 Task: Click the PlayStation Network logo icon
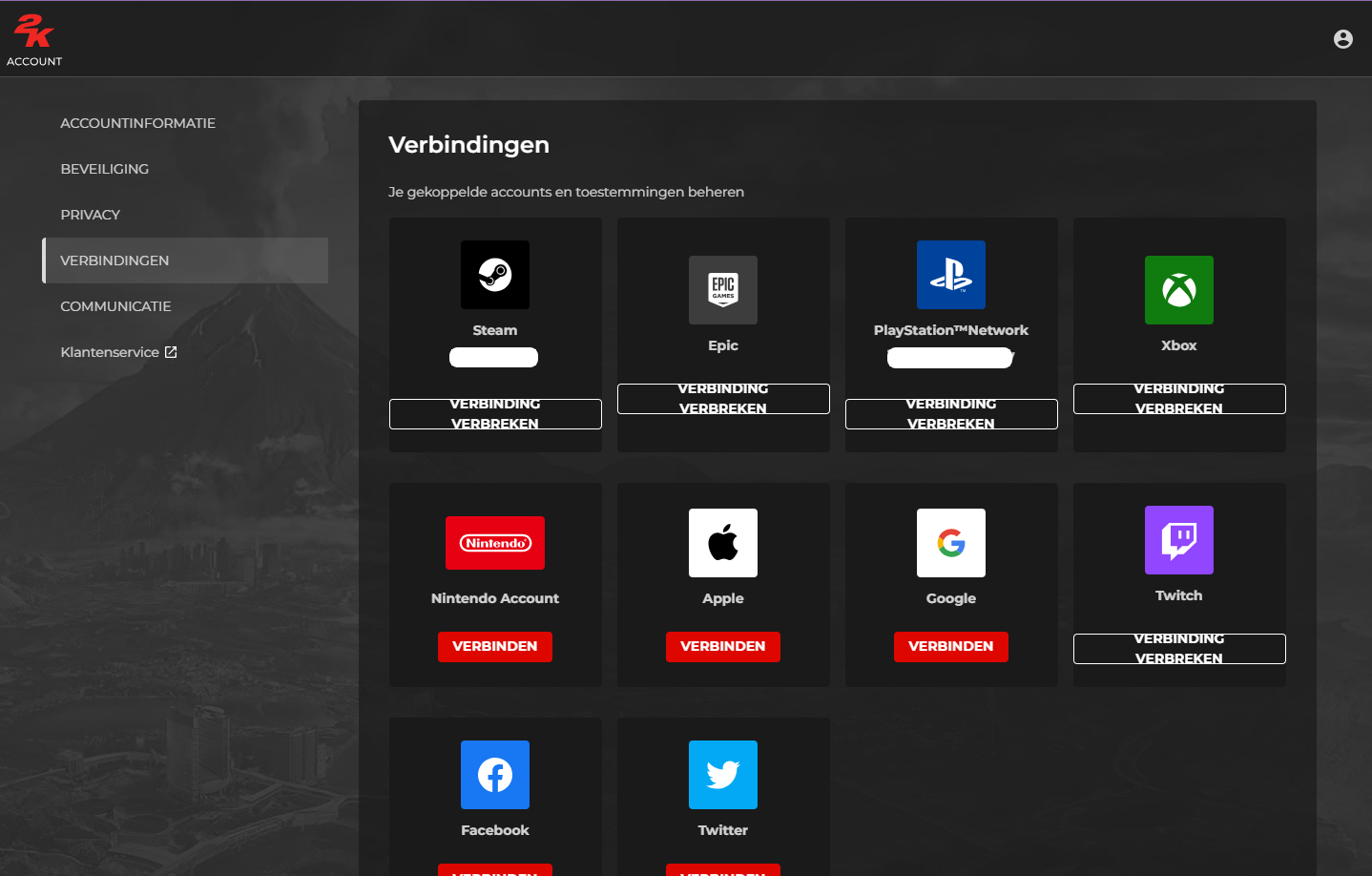pos(951,275)
